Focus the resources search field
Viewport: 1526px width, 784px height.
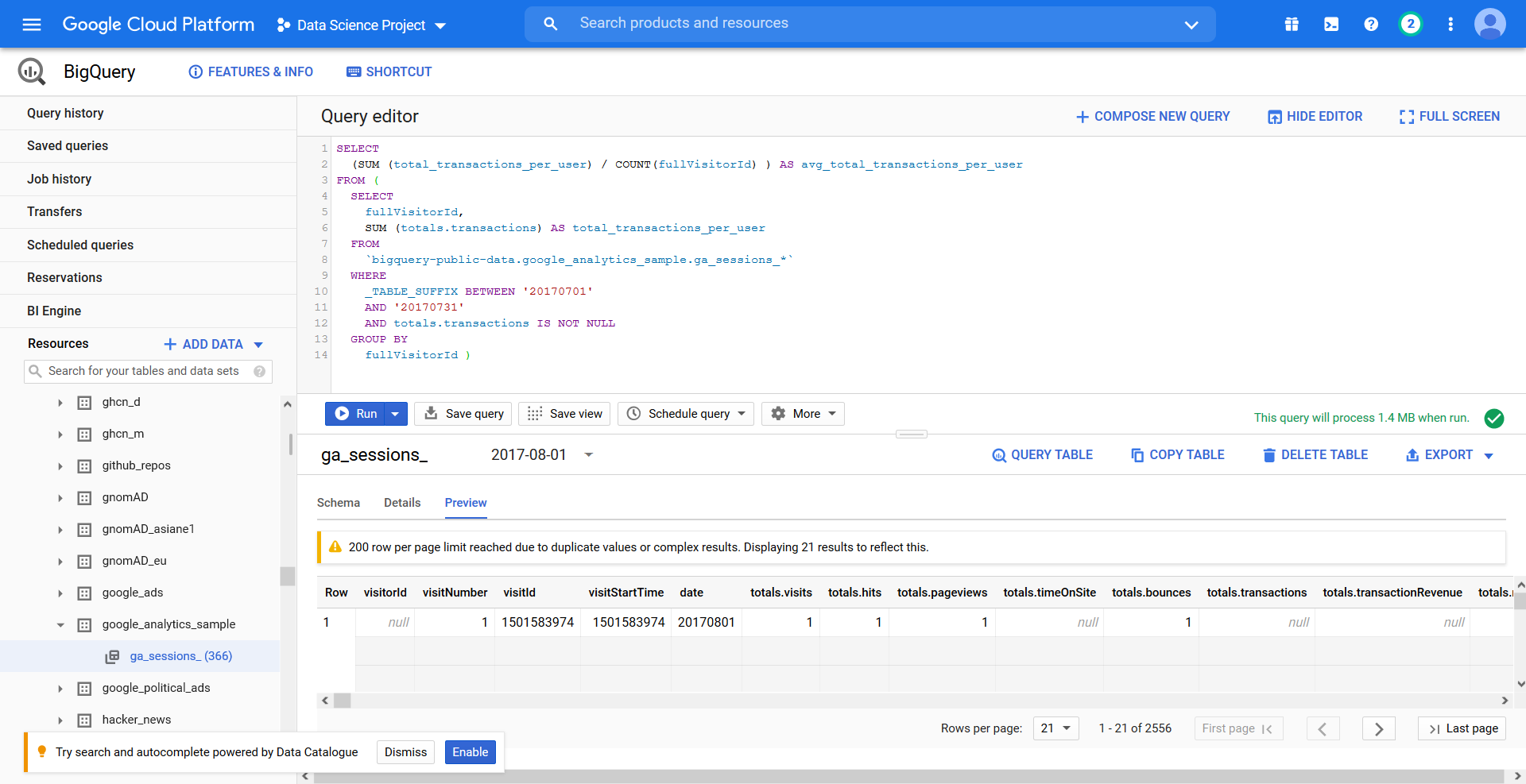[x=149, y=371]
